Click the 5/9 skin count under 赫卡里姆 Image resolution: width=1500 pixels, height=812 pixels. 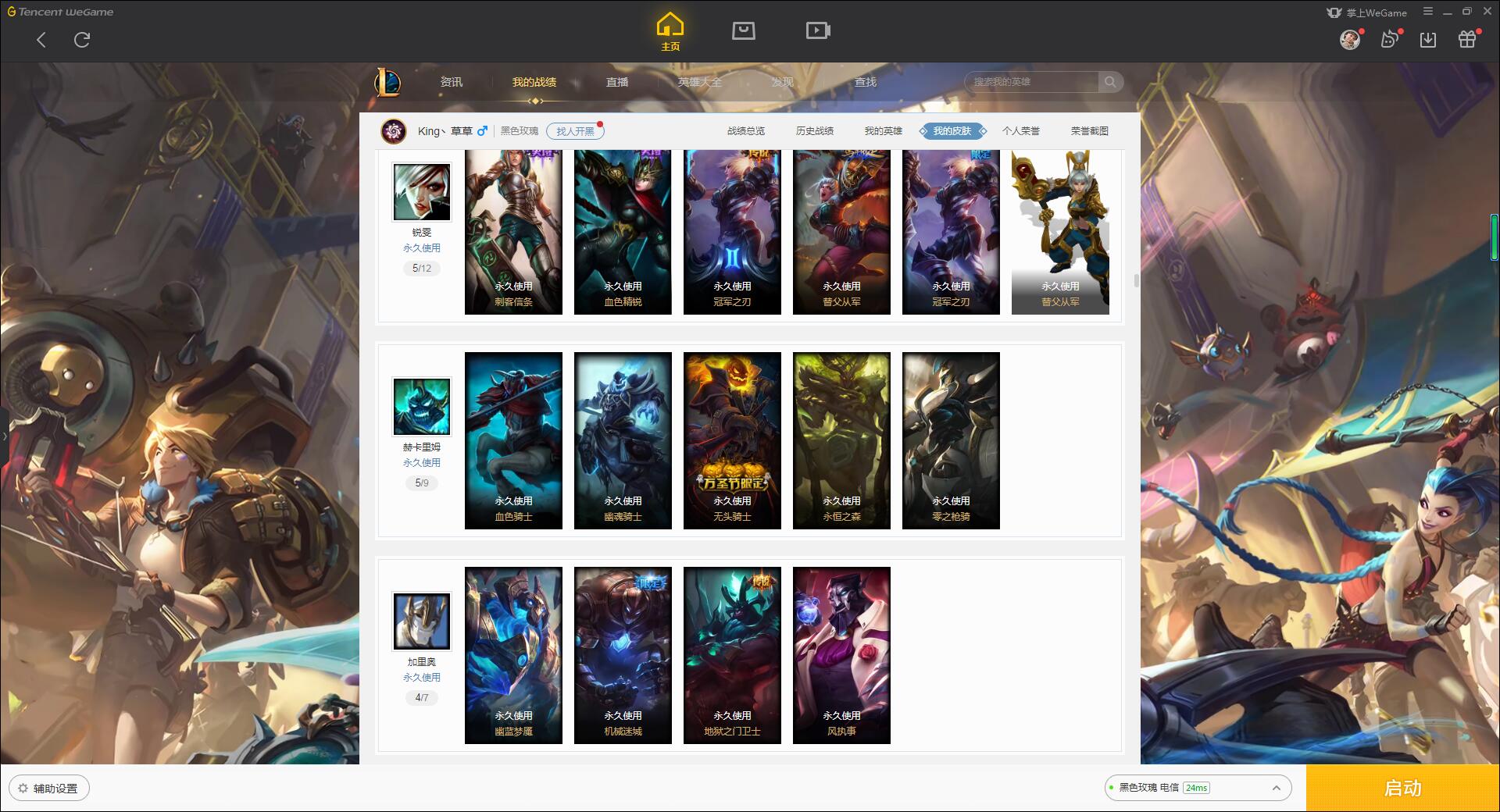pyautogui.click(x=421, y=483)
